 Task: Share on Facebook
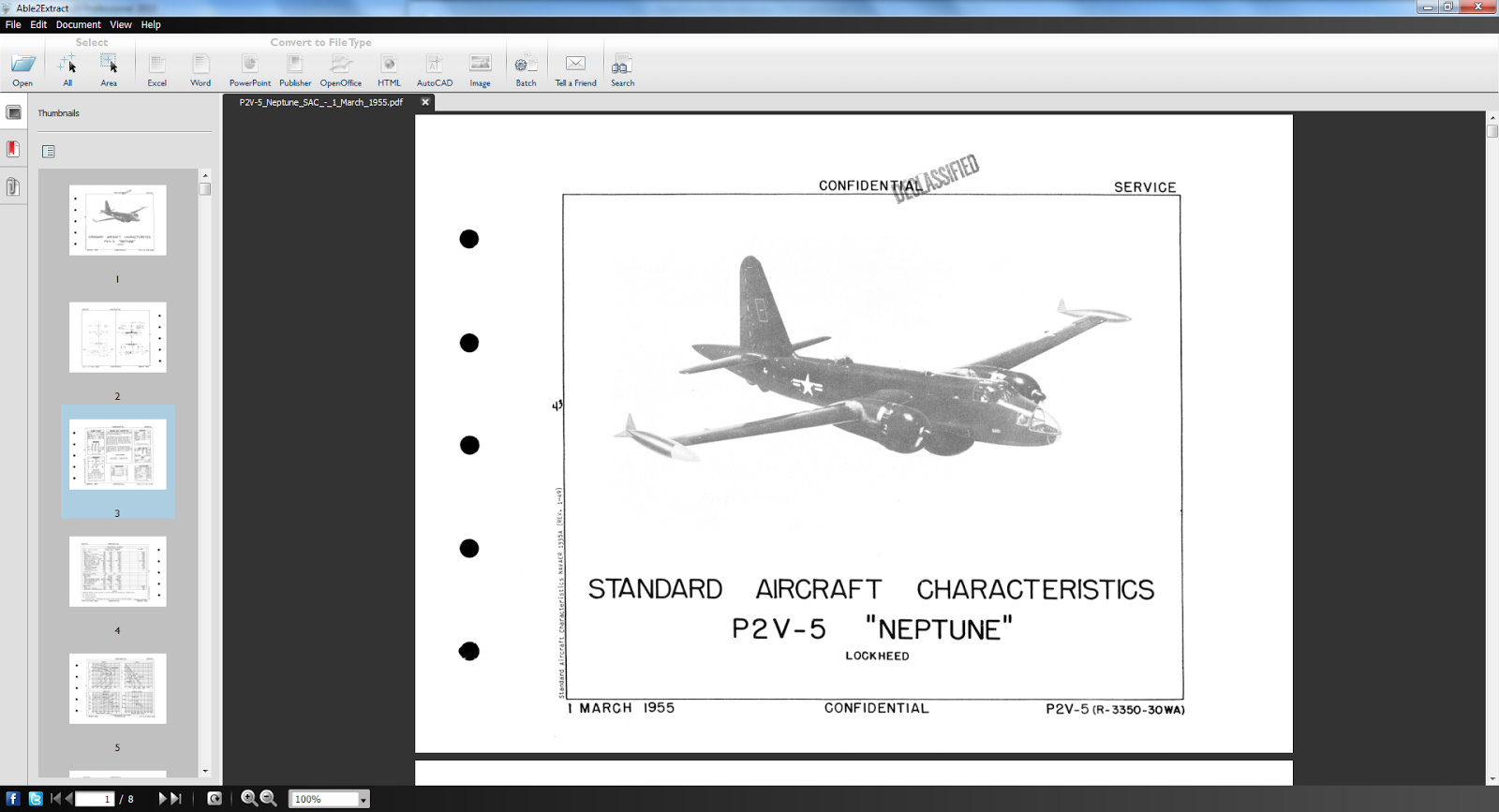pos(13,799)
